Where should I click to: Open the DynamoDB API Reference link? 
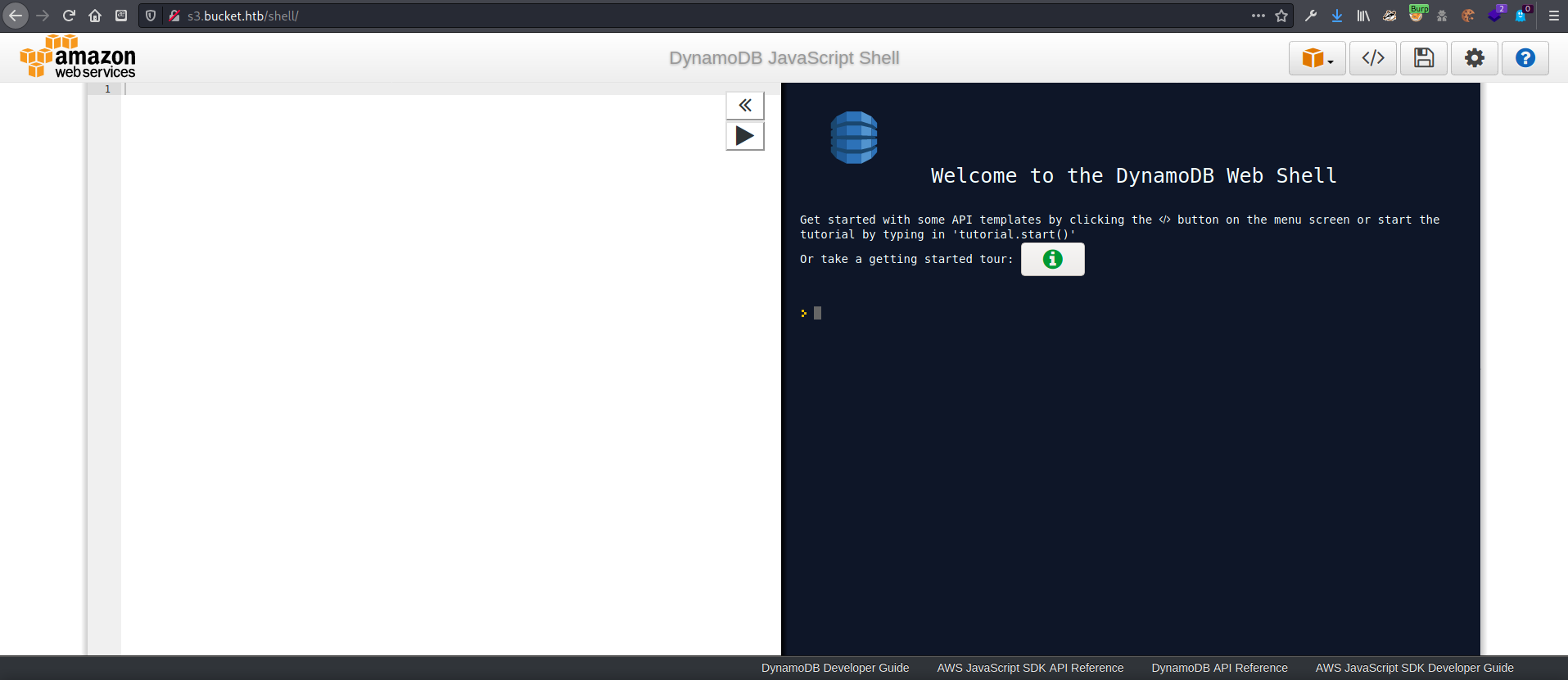coord(1219,668)
